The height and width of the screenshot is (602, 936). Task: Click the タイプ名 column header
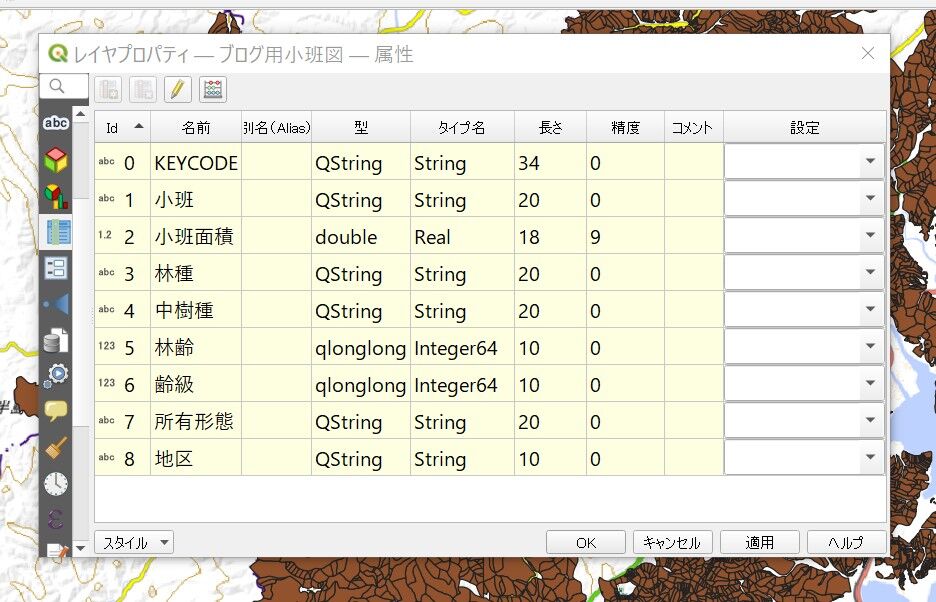(462, 127)
